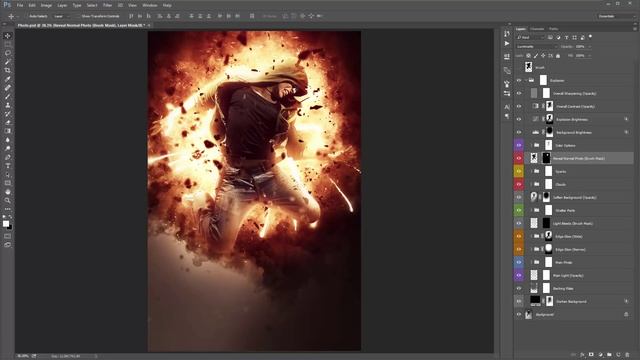
Task: Switch to the Paths tab
Action: [x=553, y=29]
